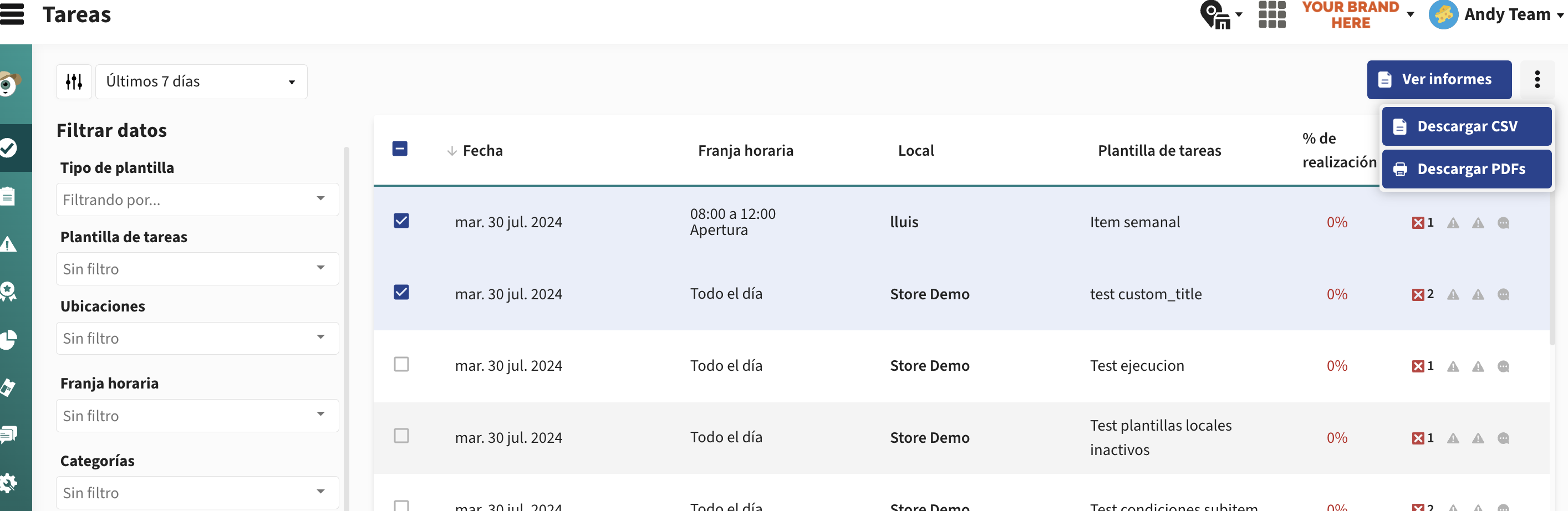
Task: Click the Plantilla de tareas column header
Action: (1159, 150)
